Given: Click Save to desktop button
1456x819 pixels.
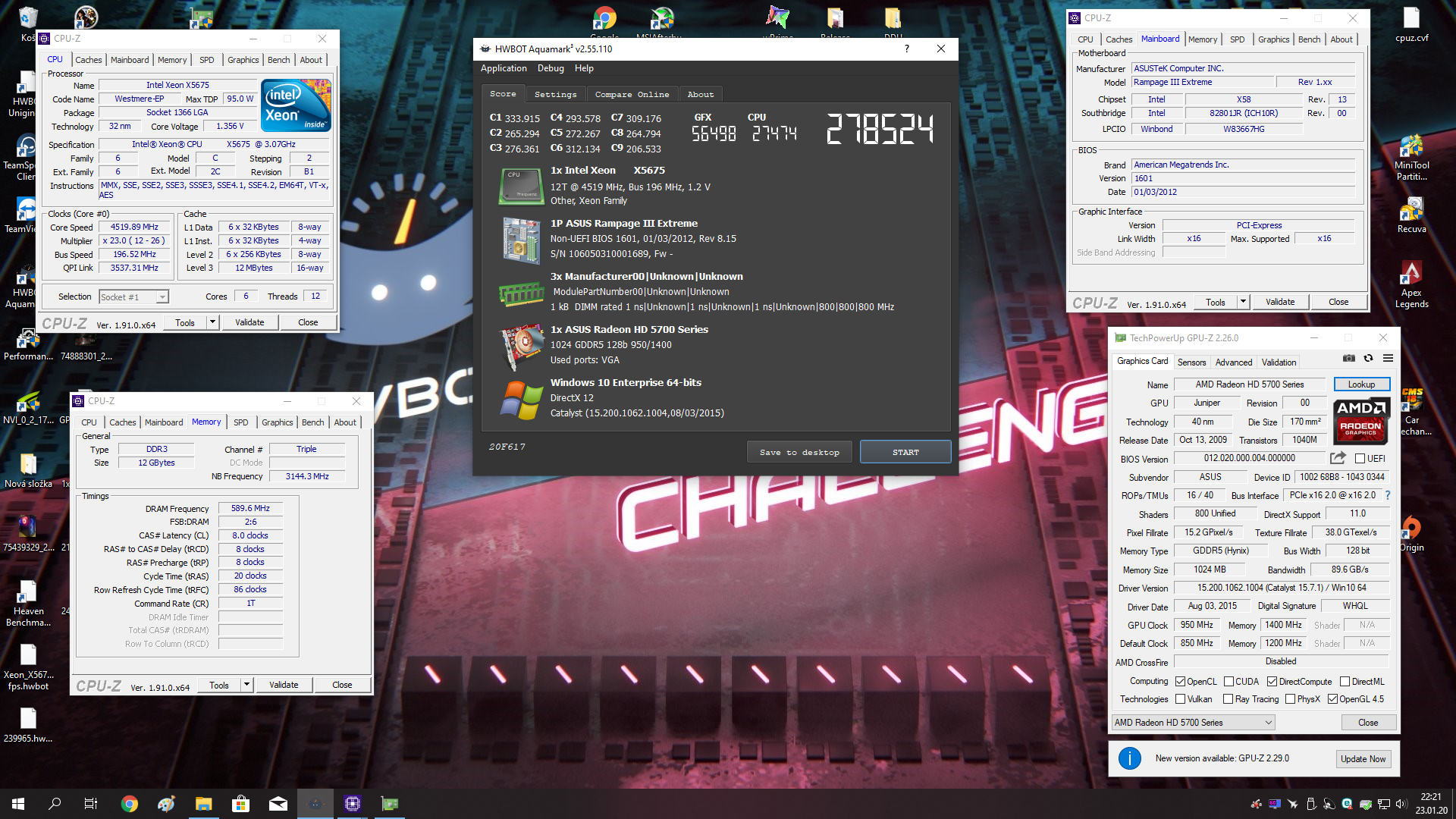Looking at the screenshot, I should (799, 452).
